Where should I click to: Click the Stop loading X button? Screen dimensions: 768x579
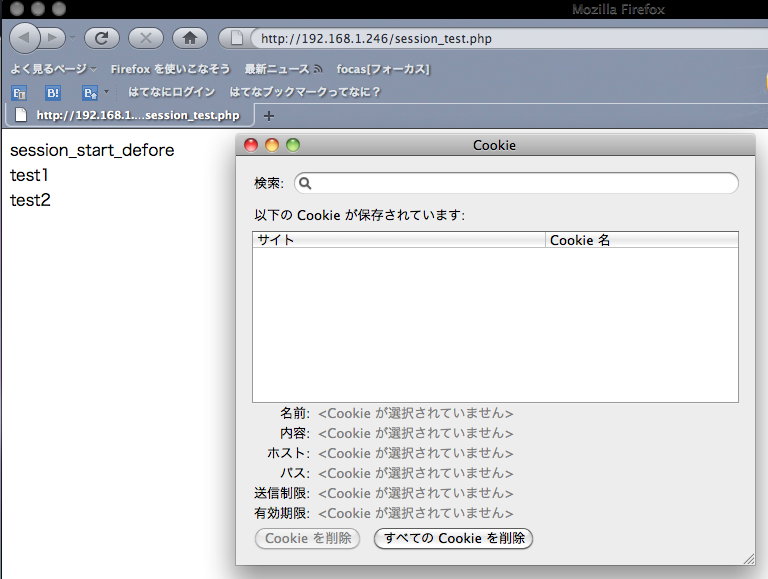(x=146, y=38)
